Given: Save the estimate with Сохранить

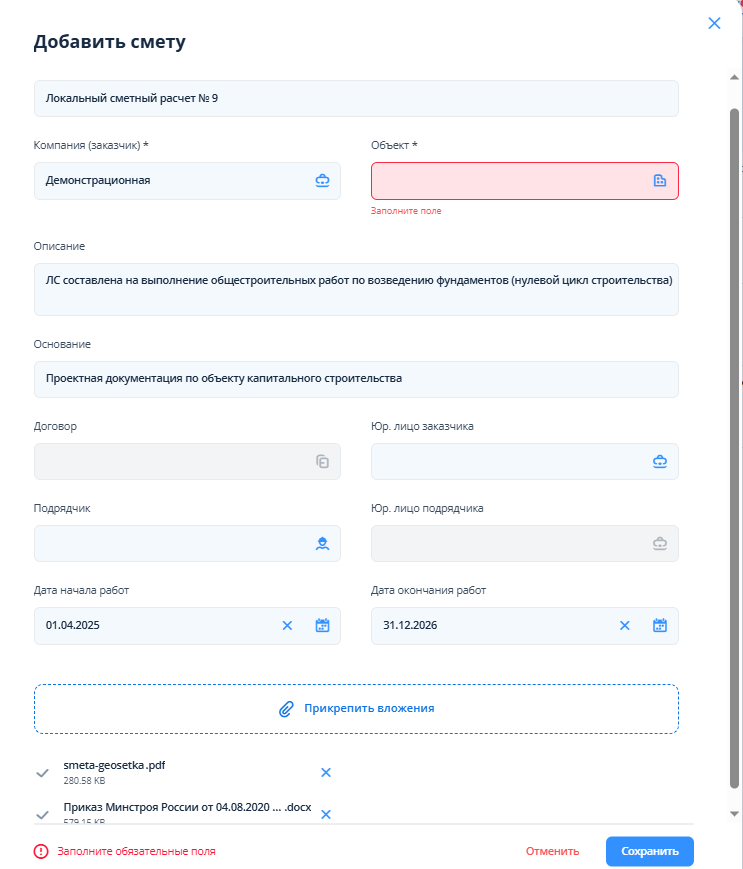Looking at the screenshot, I should (649, 851).
